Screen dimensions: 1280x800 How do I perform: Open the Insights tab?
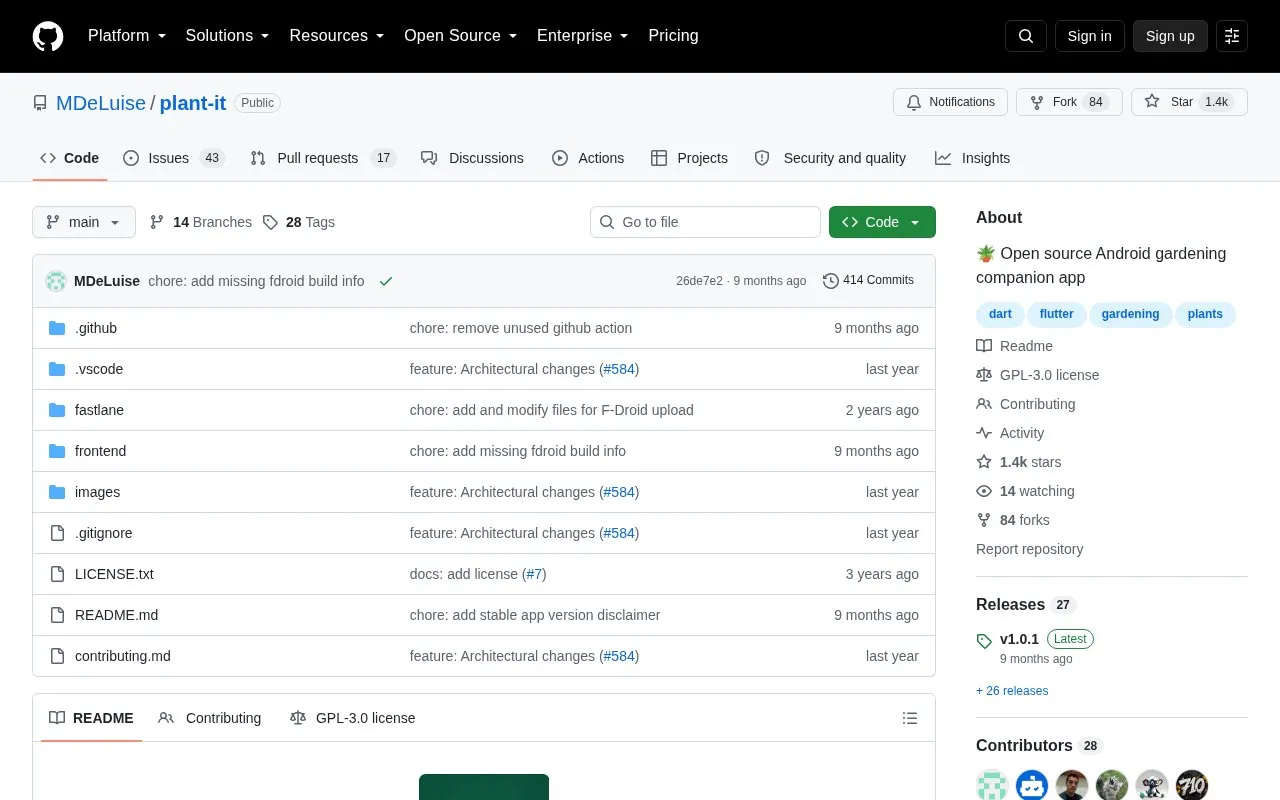[x=973, y=158]
